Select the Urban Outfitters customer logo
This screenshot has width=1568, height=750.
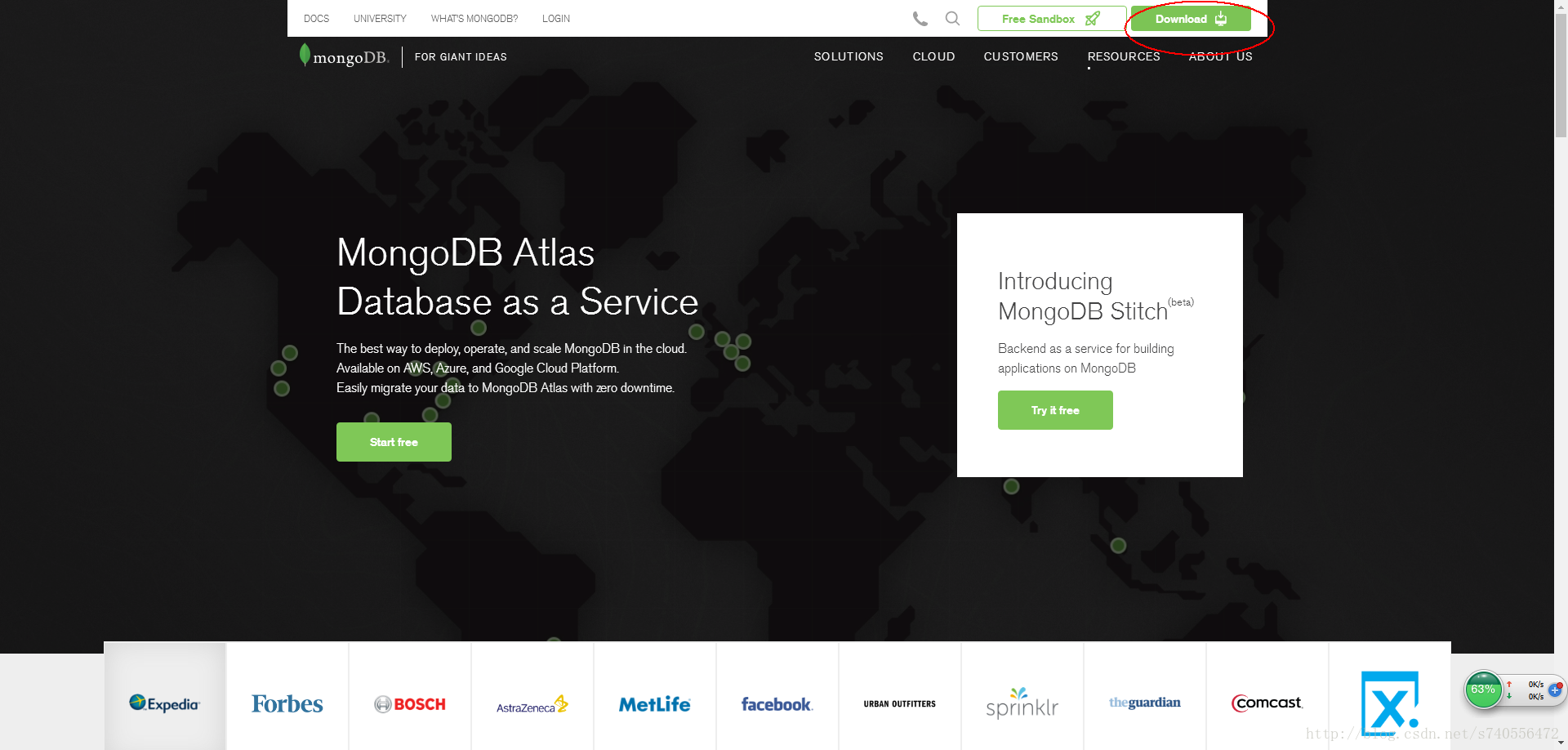pos(900,703)
